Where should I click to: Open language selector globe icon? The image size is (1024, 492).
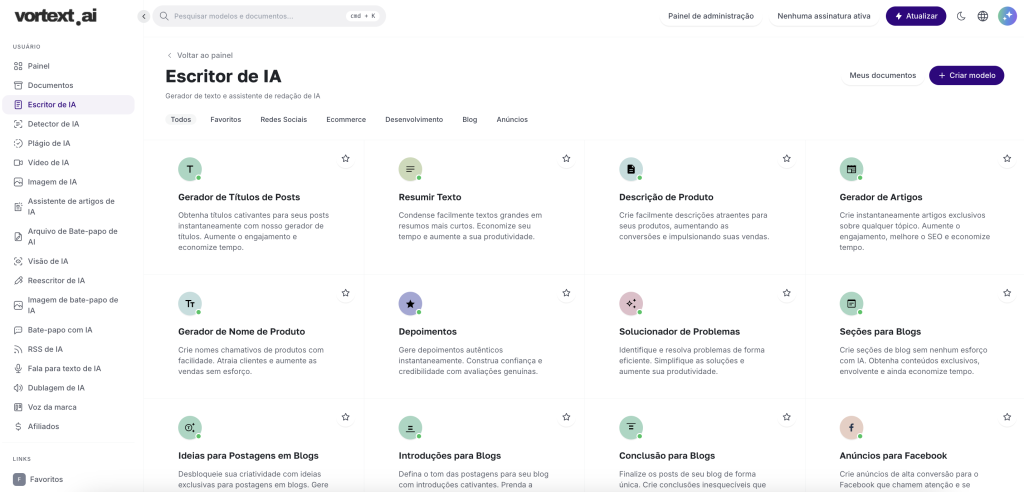(982, 16)
